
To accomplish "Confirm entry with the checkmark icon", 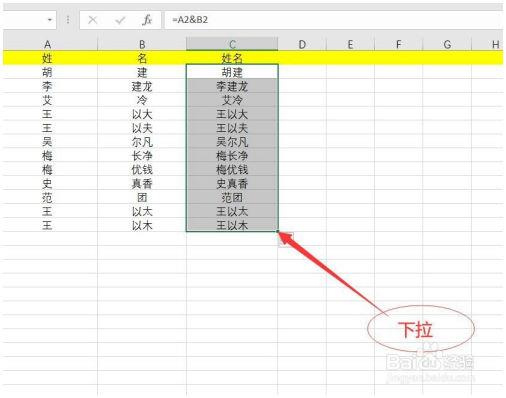I will pos(120,20).
